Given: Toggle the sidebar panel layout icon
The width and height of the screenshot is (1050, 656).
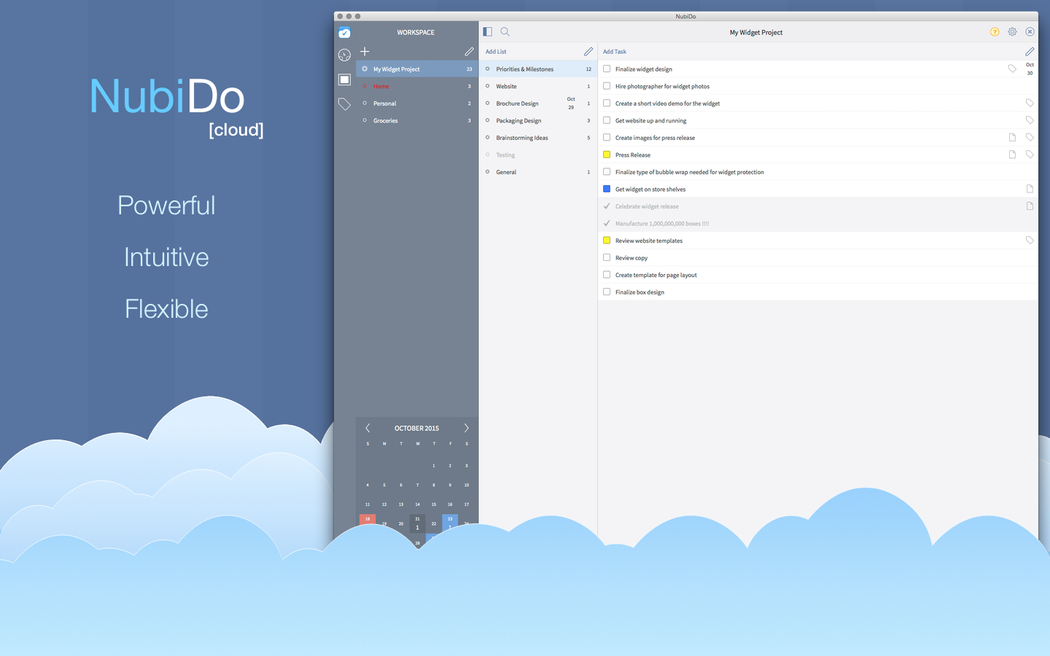Looking at the screenshot, I should click(x=488, y=32).
